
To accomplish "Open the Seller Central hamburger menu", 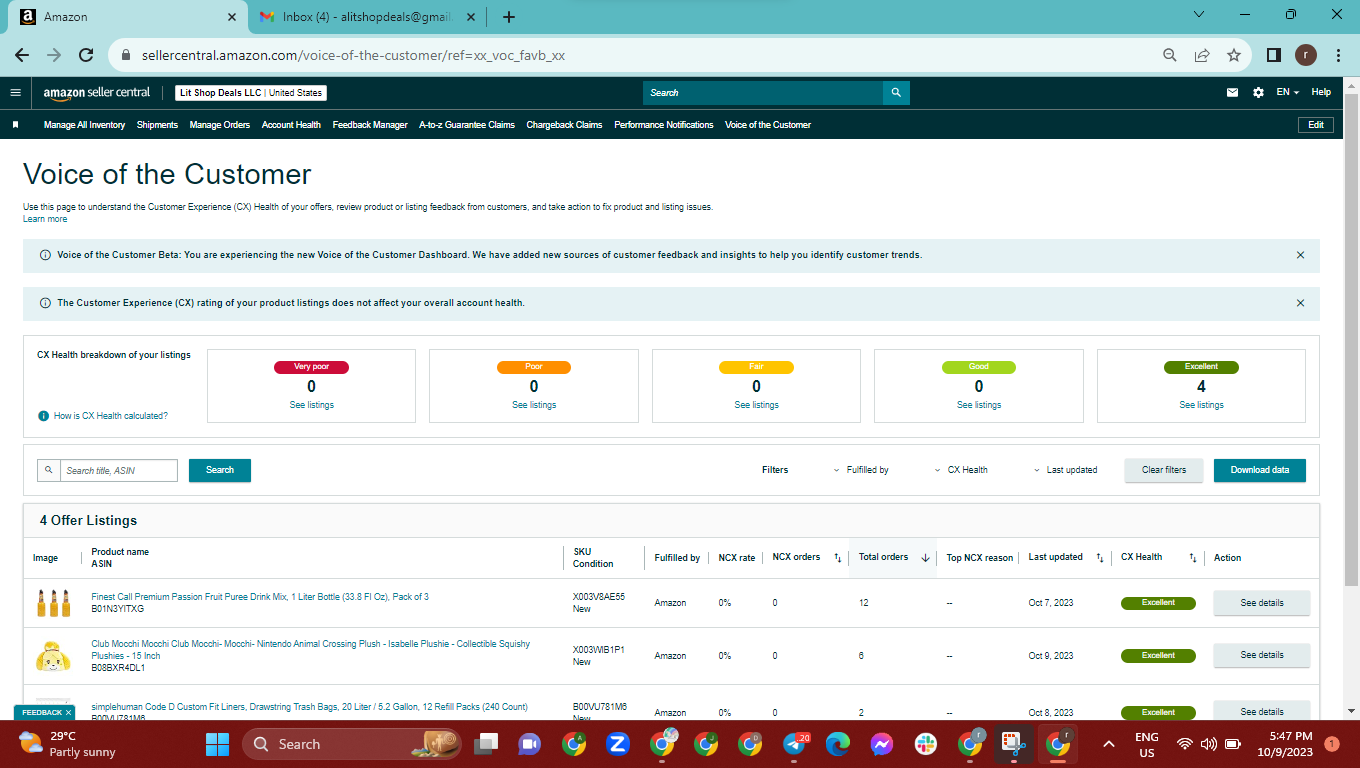I will tap(15, 93).
